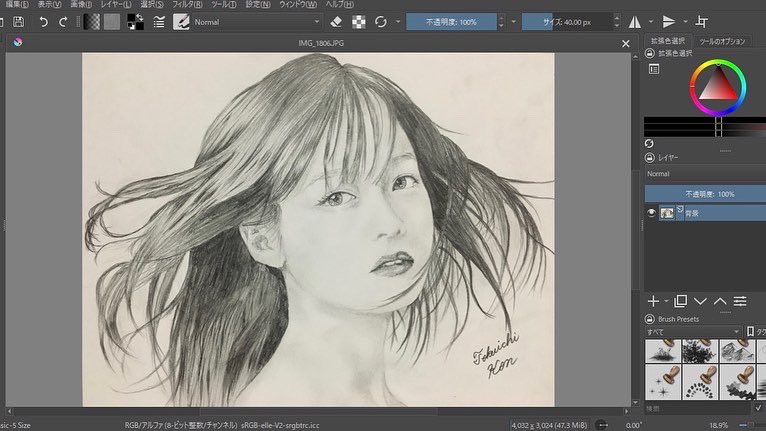Expand add-layer type dropdown arrow
The width and height of the screenshot is (766, 431).
coord(666,301)
